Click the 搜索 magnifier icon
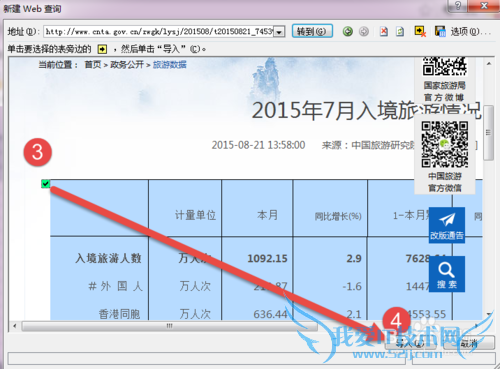The width and height of the screenshot is (500, 369). click(x=447, y=274)
